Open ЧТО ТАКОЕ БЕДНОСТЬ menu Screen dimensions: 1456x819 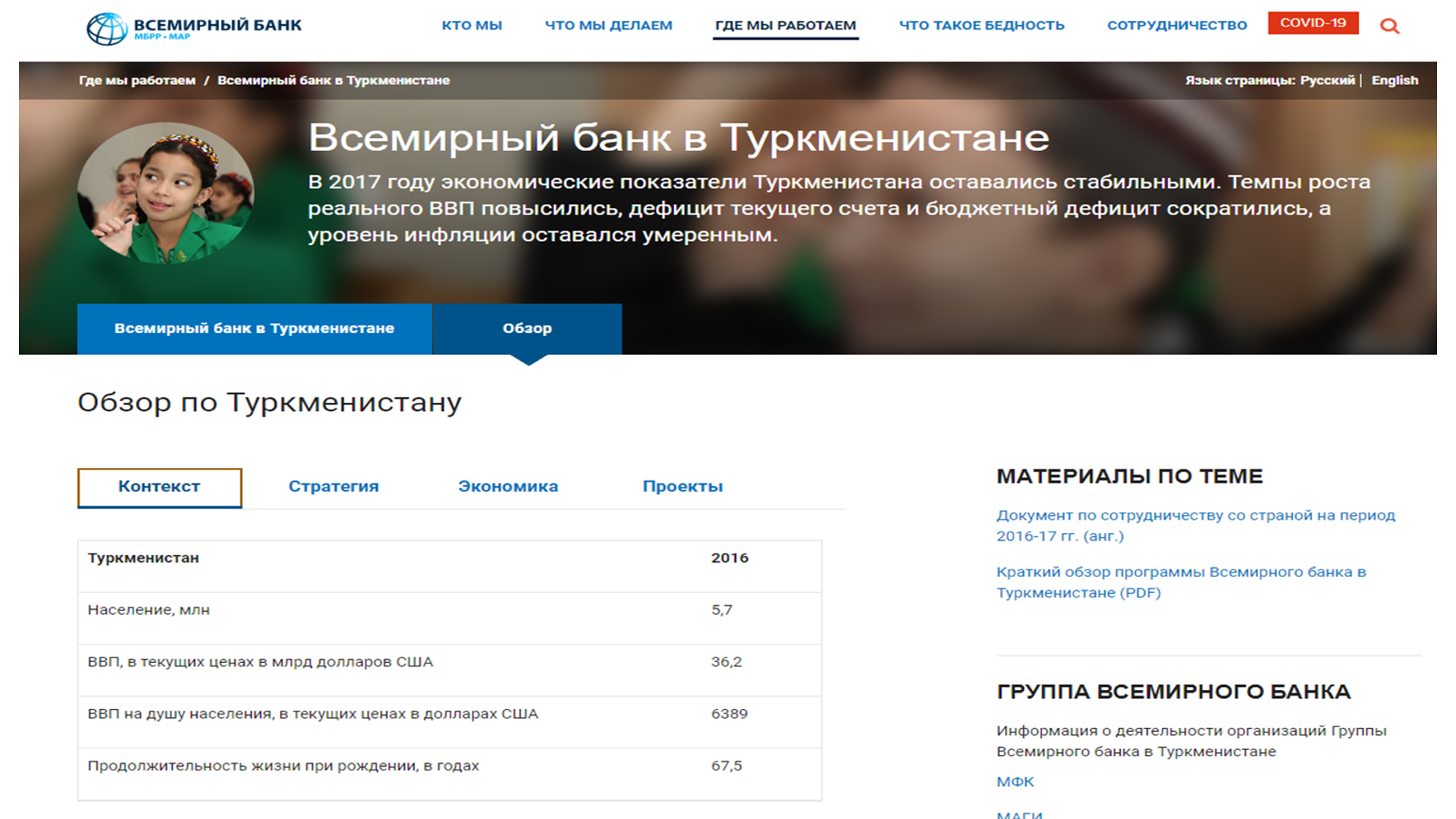[x=981, y=25]
